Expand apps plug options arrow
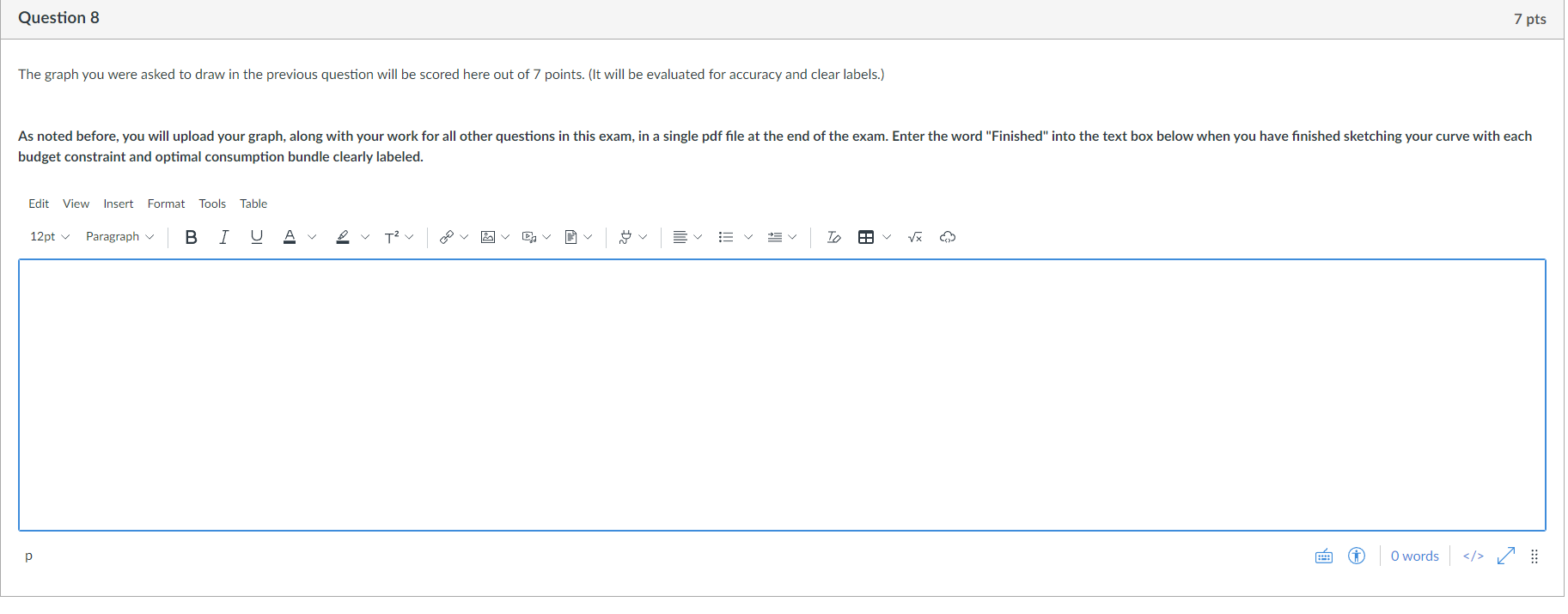Image resolution: width=1568 pixels, height=614 pixels. click(x=643, y=237)
